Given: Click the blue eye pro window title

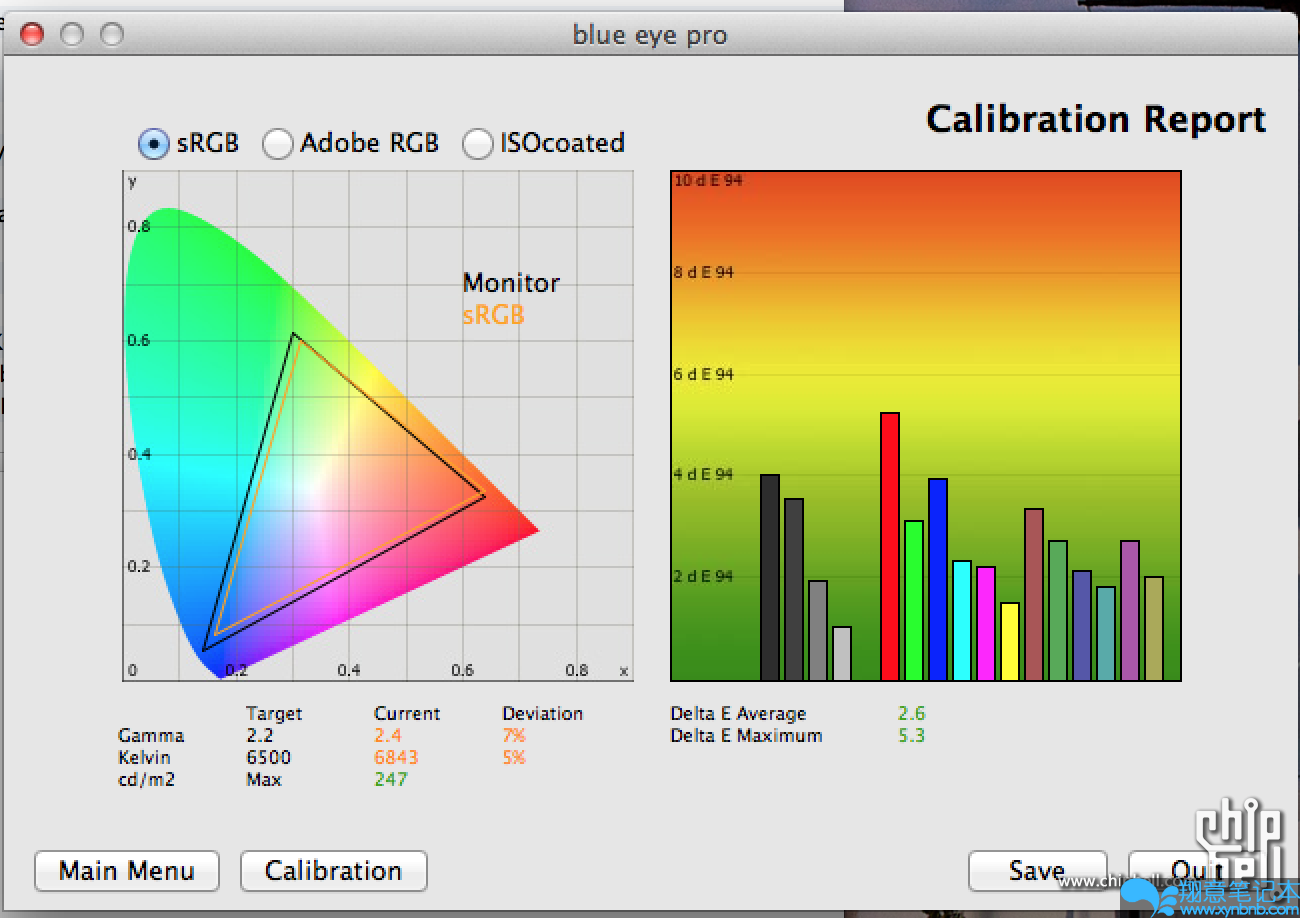Looking at the screenshot, I should [x=650, y=35].
